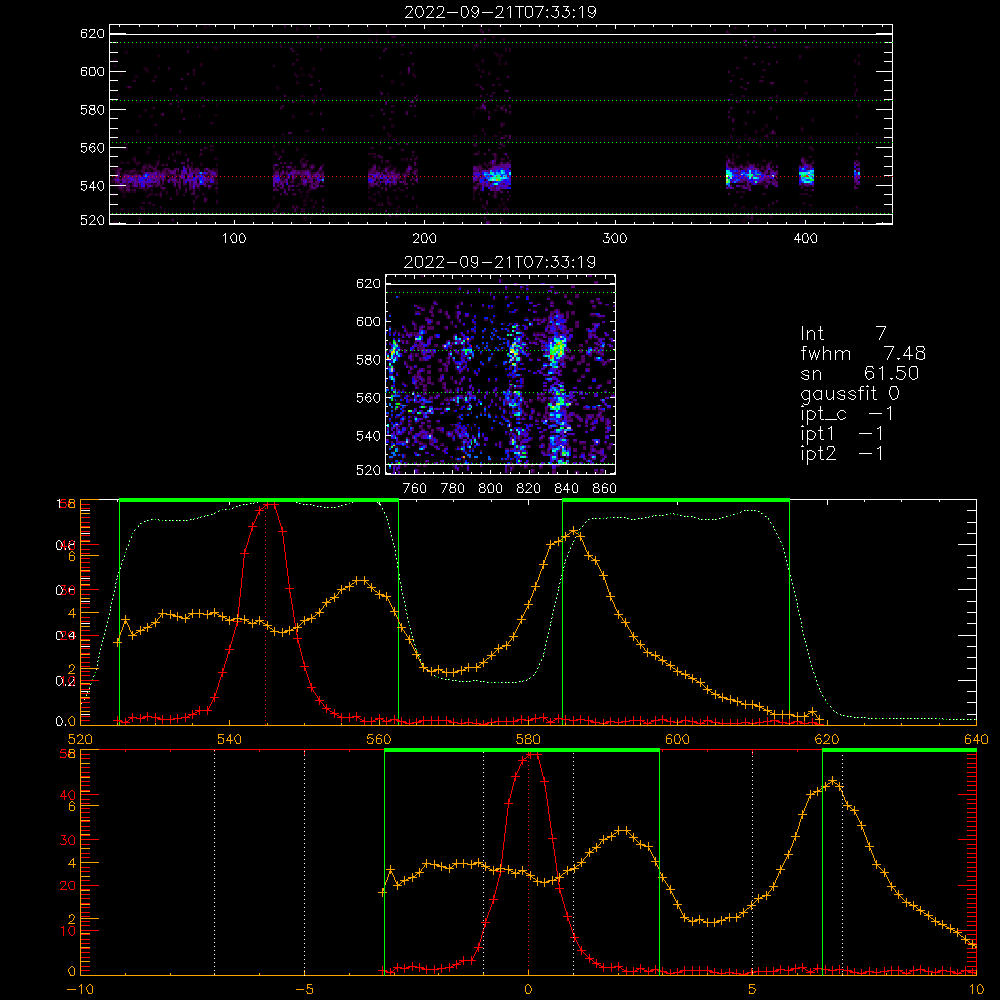This screenshot has height=1000, width=1000.
Task: Click the red peak apex in bottom plot
Action: [533, 754]
